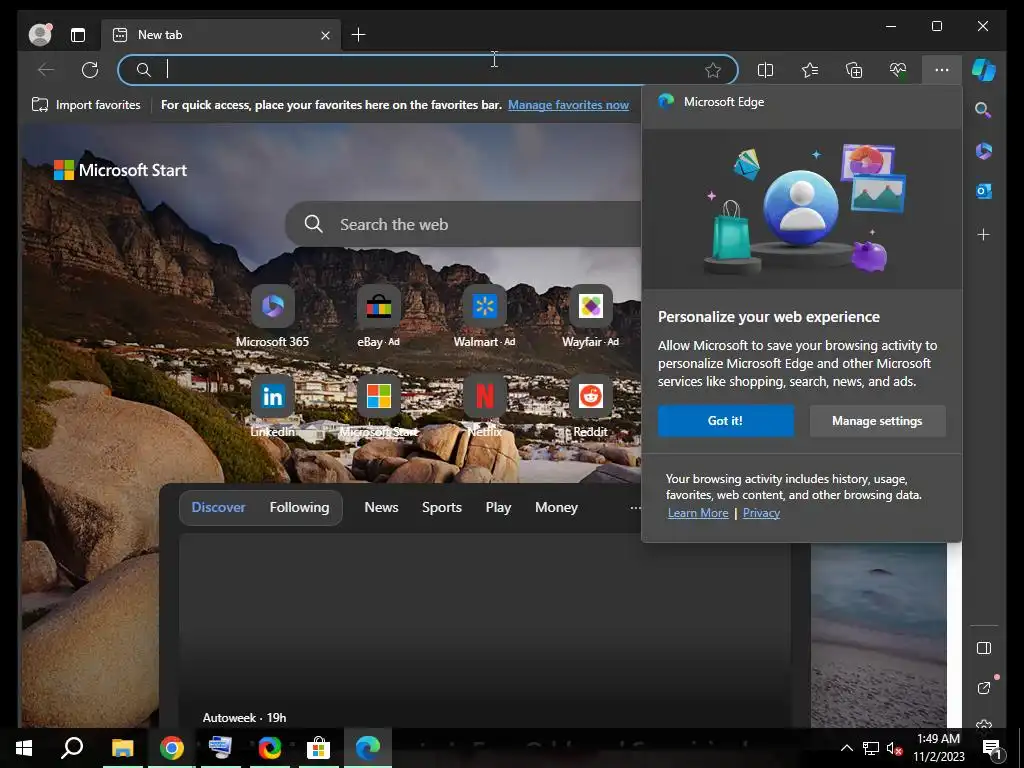Click Import favorites
The width and height of the screenshot is (1024, 768).
tap(86, 104)
